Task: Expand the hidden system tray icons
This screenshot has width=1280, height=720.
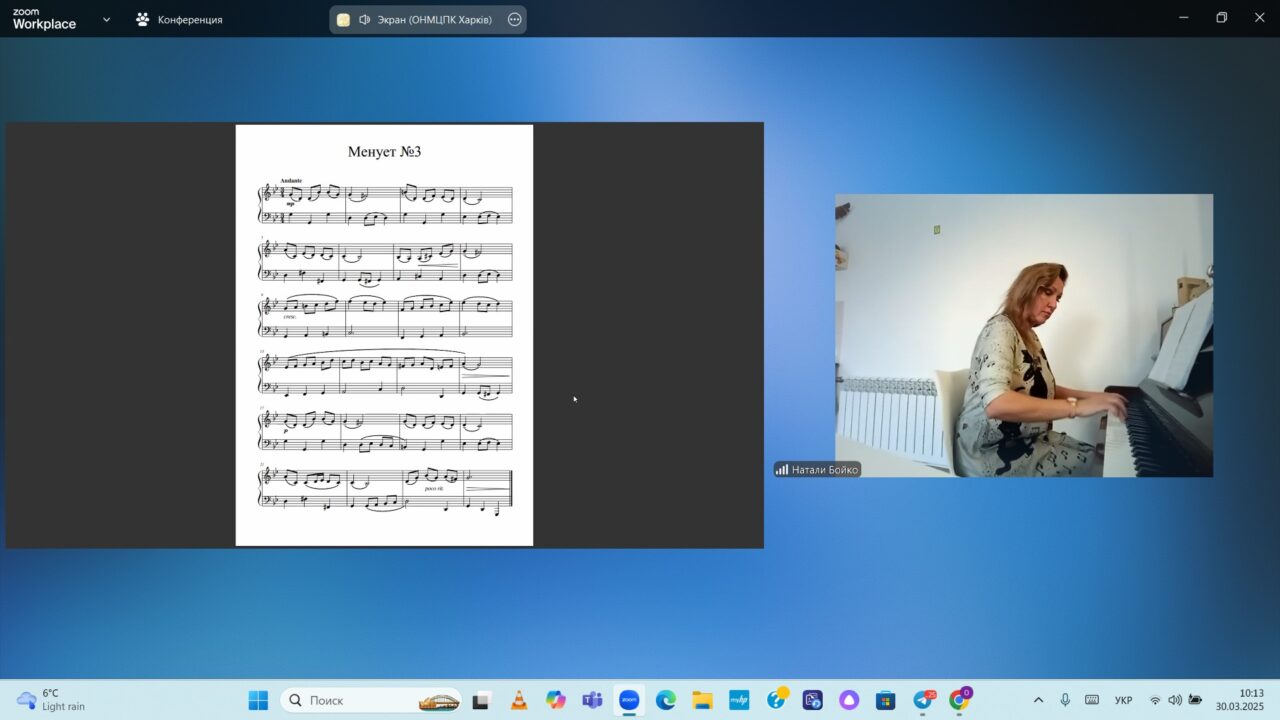Action: pyautogui.click(x=1038, y=700)
